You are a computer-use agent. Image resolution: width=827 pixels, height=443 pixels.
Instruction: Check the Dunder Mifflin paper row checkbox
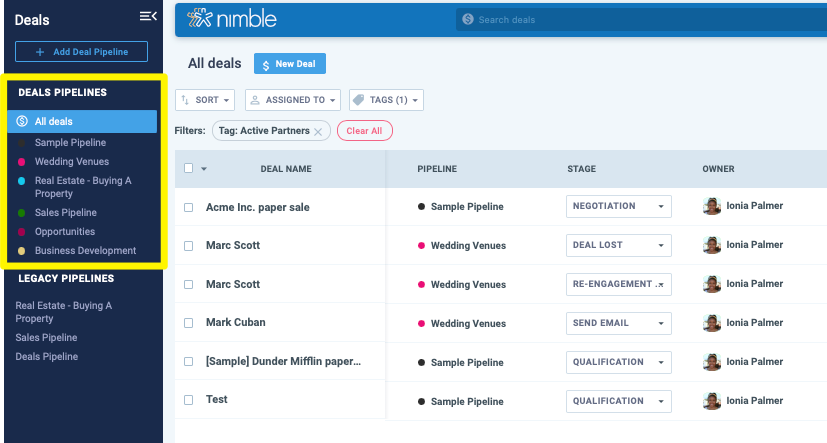click(x=188, y=361)
